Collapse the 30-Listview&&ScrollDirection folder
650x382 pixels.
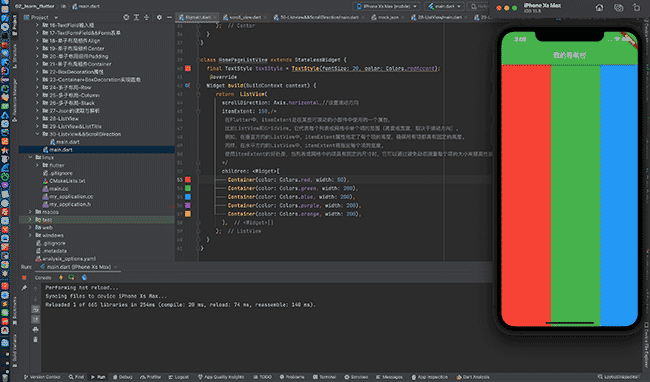tap(37, 134)
